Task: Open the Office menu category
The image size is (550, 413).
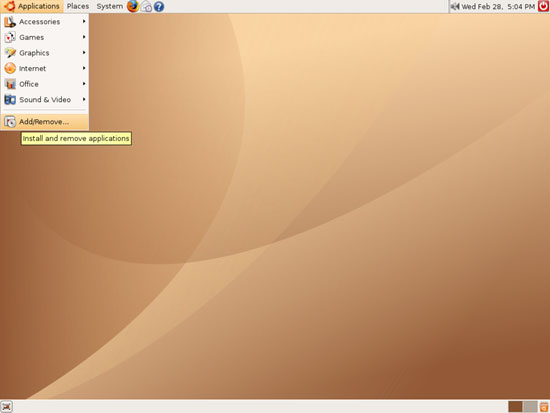Action: [45, 84]
